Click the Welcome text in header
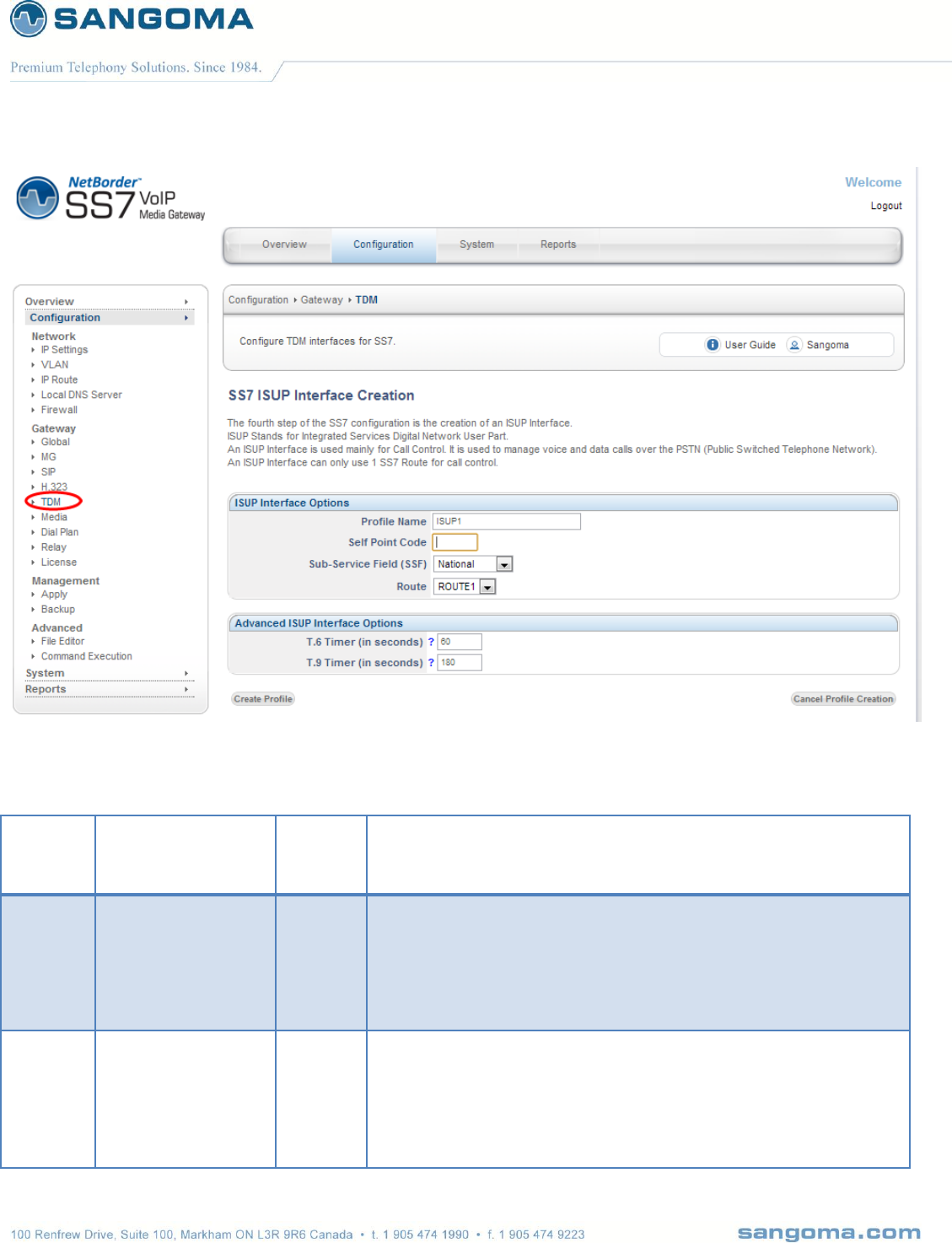The image size is (952, 1243). 873,182
